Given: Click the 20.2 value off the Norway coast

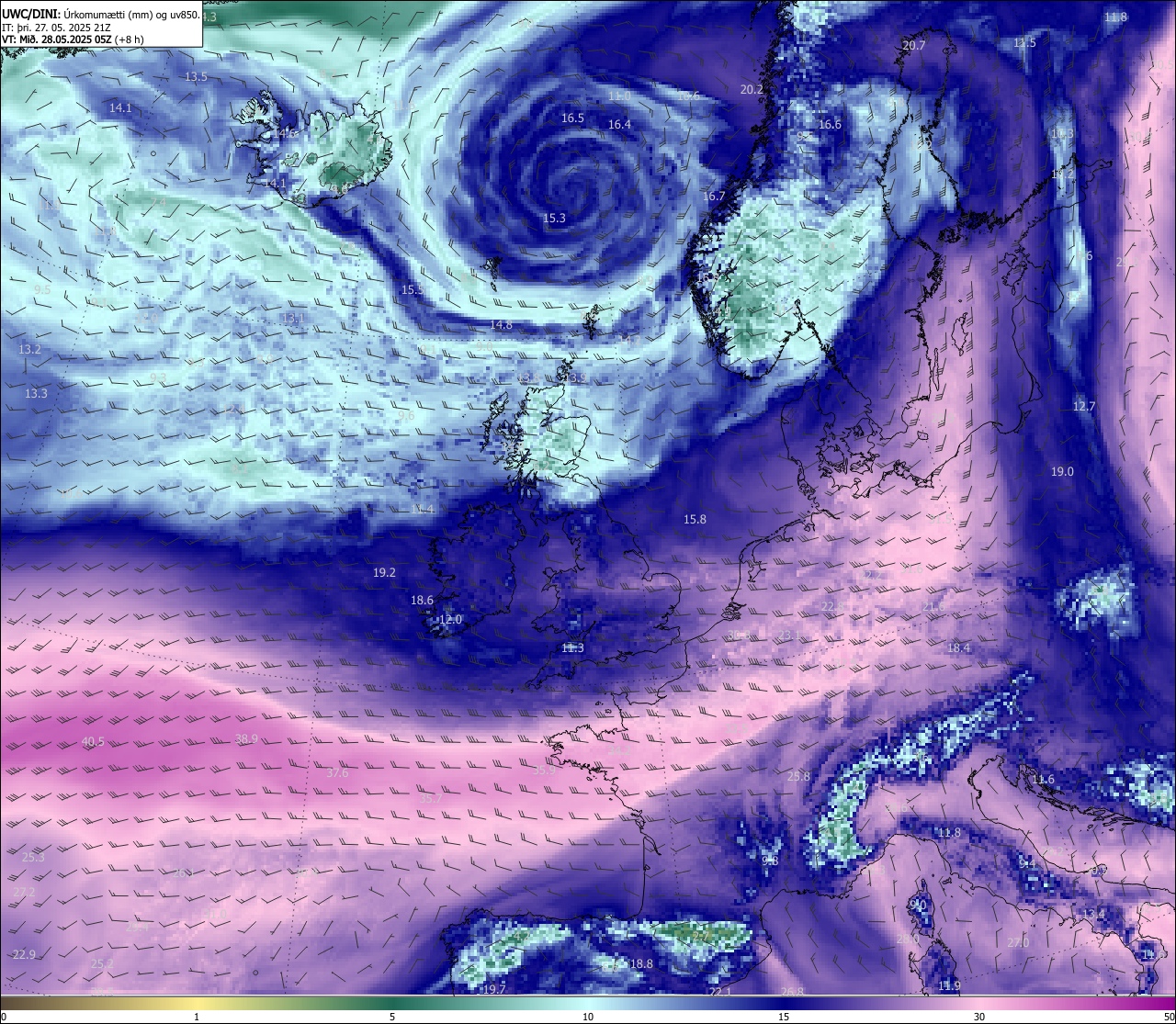Looking at the screenshot, I should point(752,90).
